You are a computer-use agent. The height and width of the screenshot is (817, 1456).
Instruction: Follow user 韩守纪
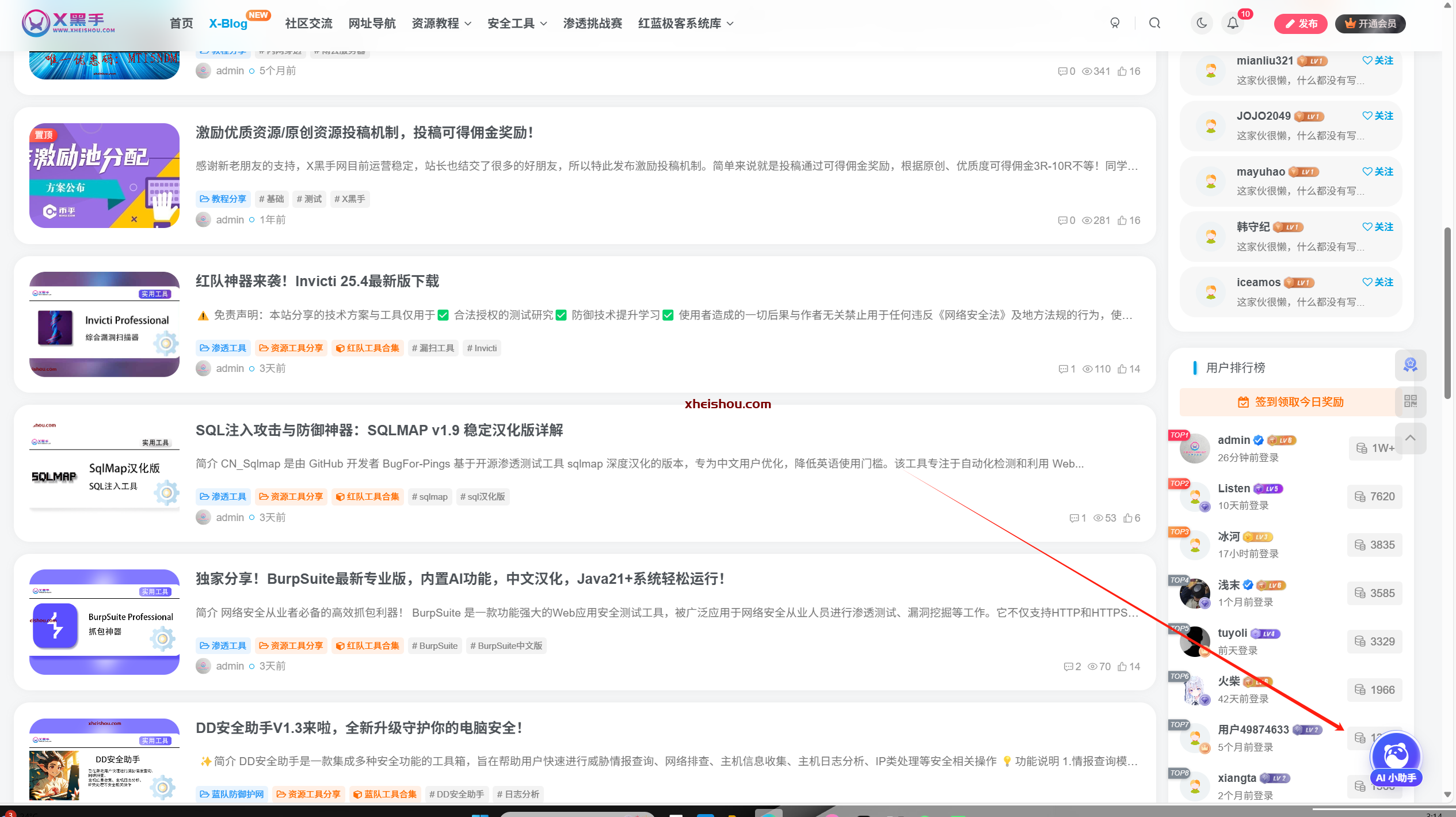tap(1378, 227)
